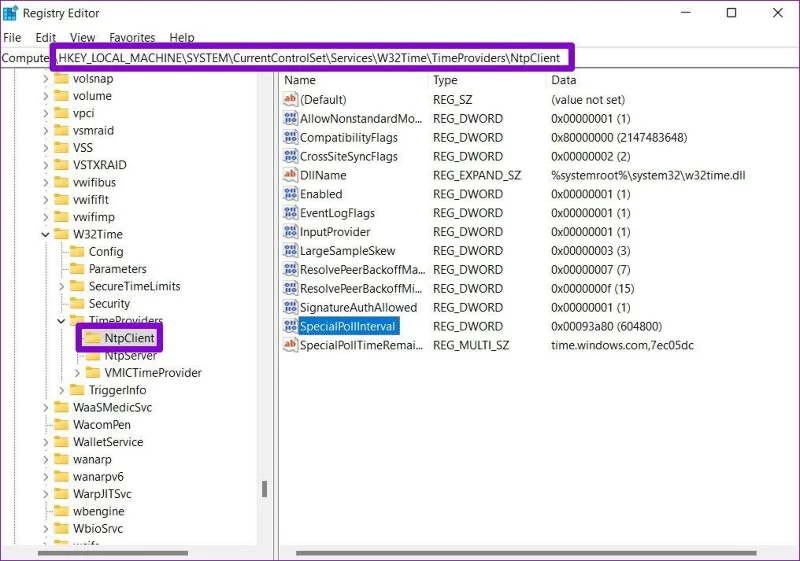Image resolution: width=800 pixels, height=561 pixels.
Task: Click the SpecialPollTimeRemai... string icon
Action: point(290,345)
